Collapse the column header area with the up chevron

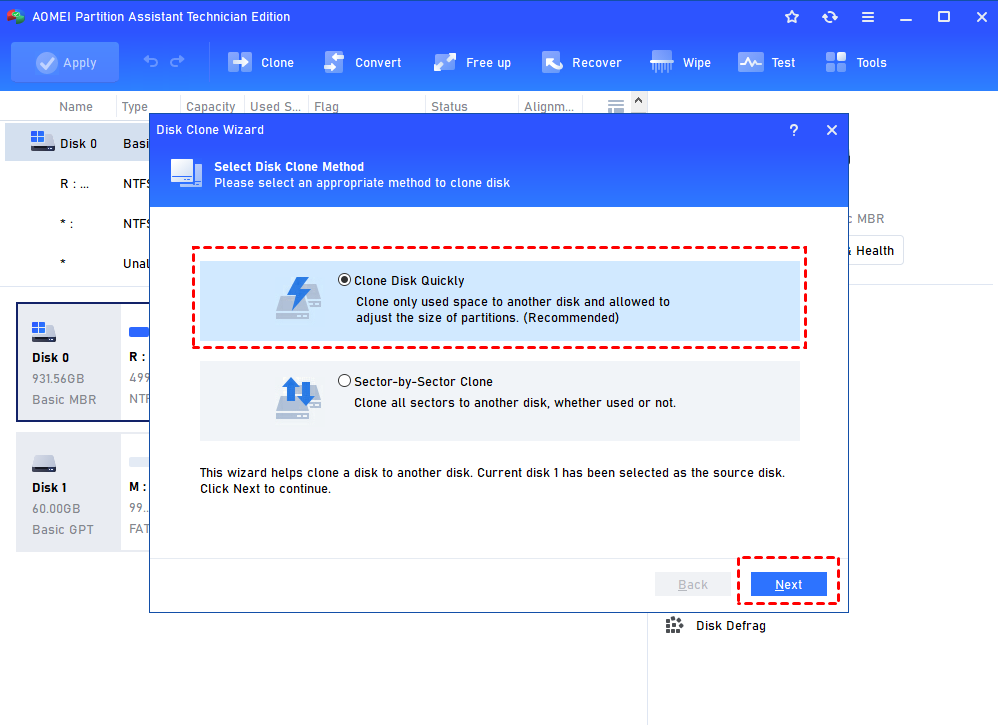638,101
